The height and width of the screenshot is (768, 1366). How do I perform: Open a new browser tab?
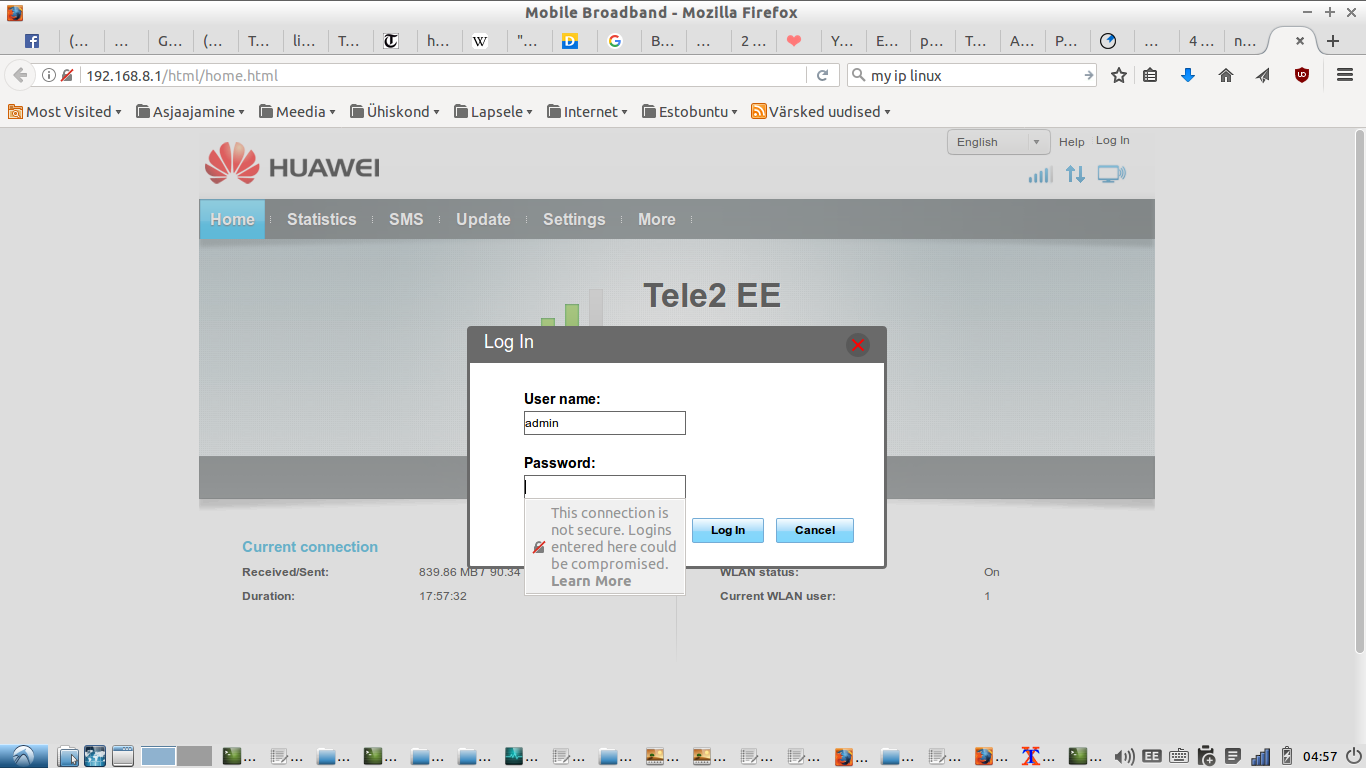(1333, 41)
